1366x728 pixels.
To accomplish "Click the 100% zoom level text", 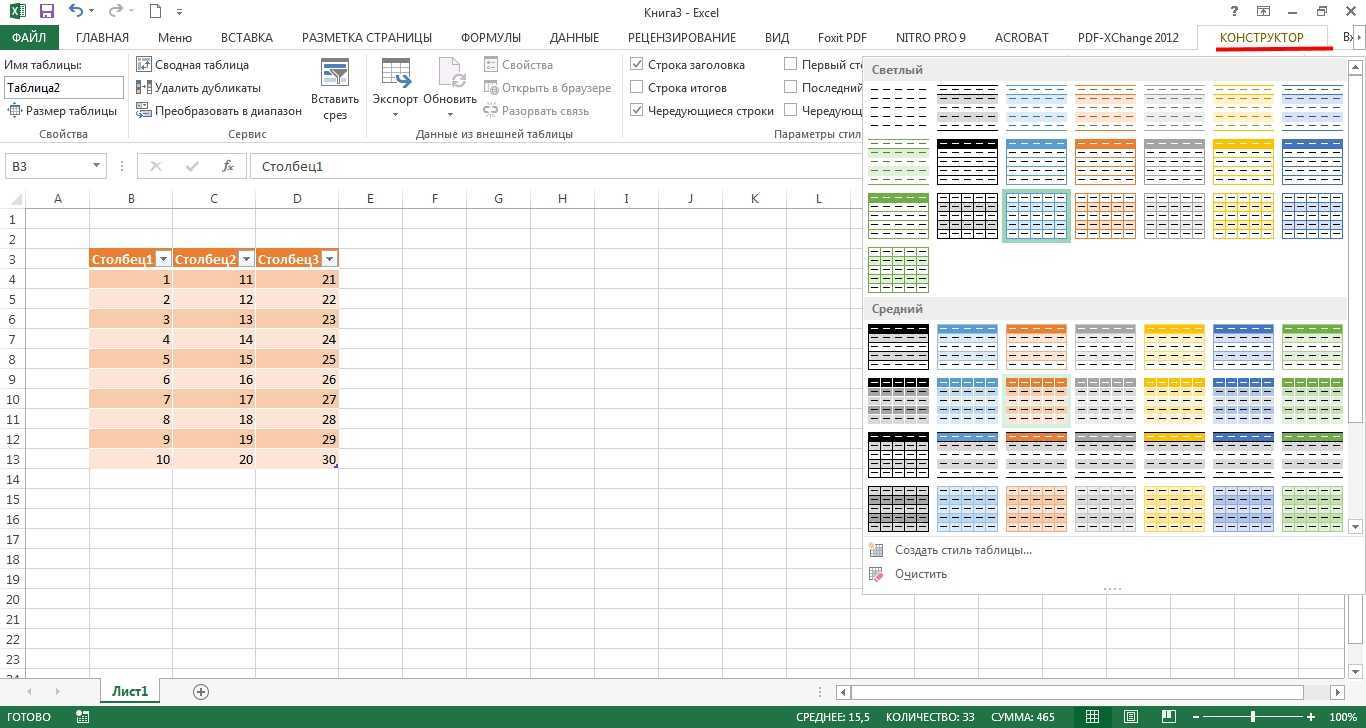I will pyautogui.click(x=1343, y=717).
